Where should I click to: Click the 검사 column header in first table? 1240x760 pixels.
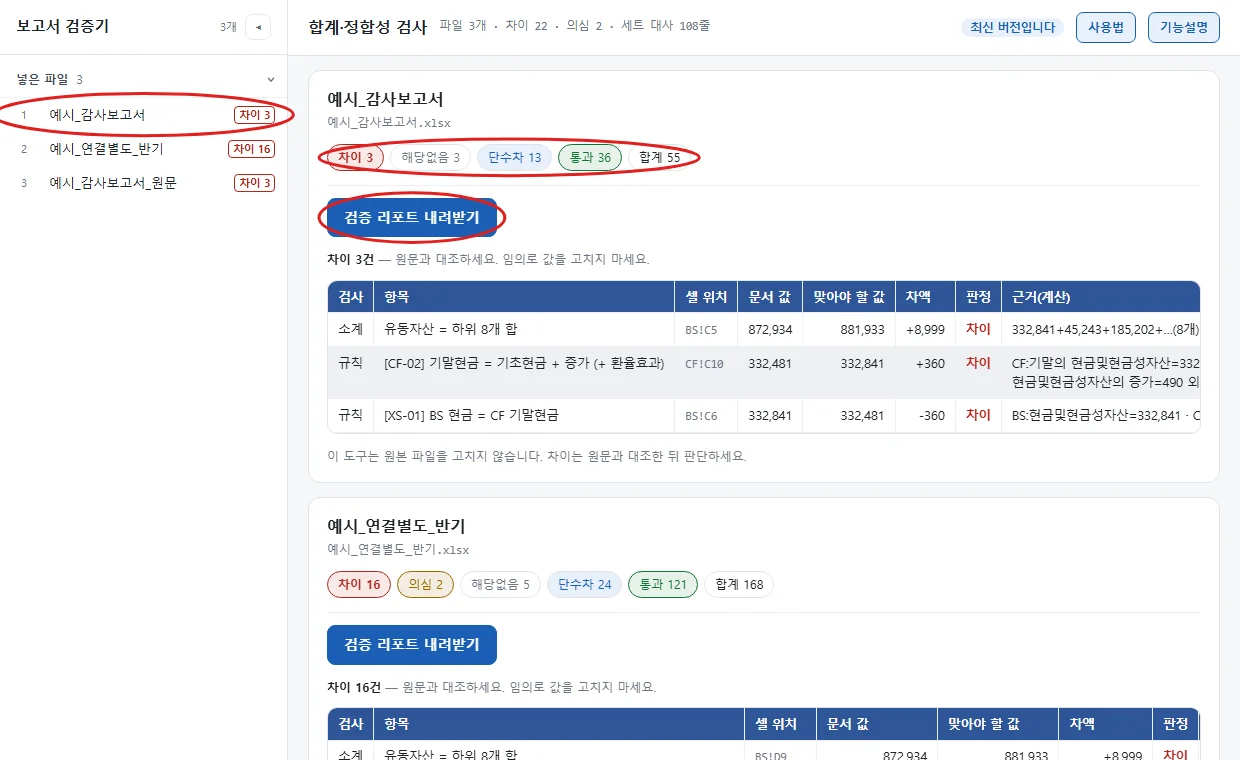pos(350,297)
